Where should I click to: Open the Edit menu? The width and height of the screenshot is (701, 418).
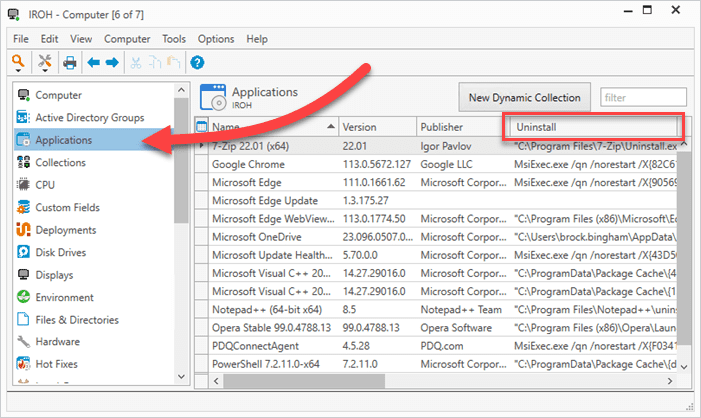[49, 39]
